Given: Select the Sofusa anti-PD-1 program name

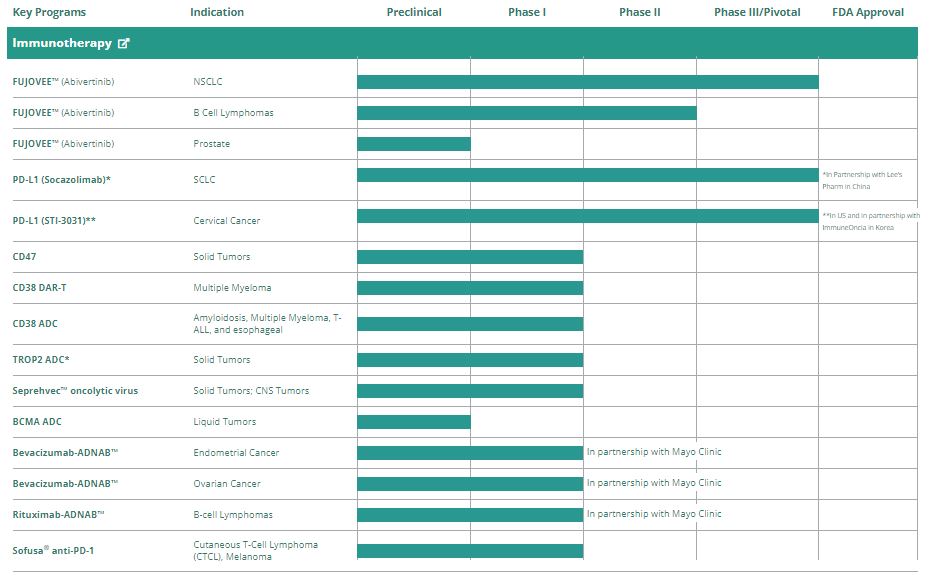Looking at the screenshot, I should coord(53,550).
